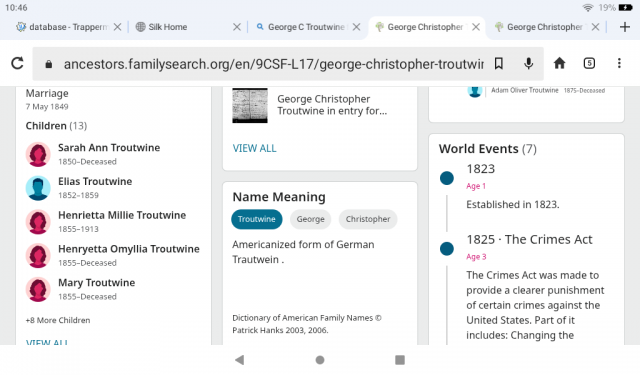Switch to the Silk Home tab
This screenshot has height=375, width=640.
(167, 27)
